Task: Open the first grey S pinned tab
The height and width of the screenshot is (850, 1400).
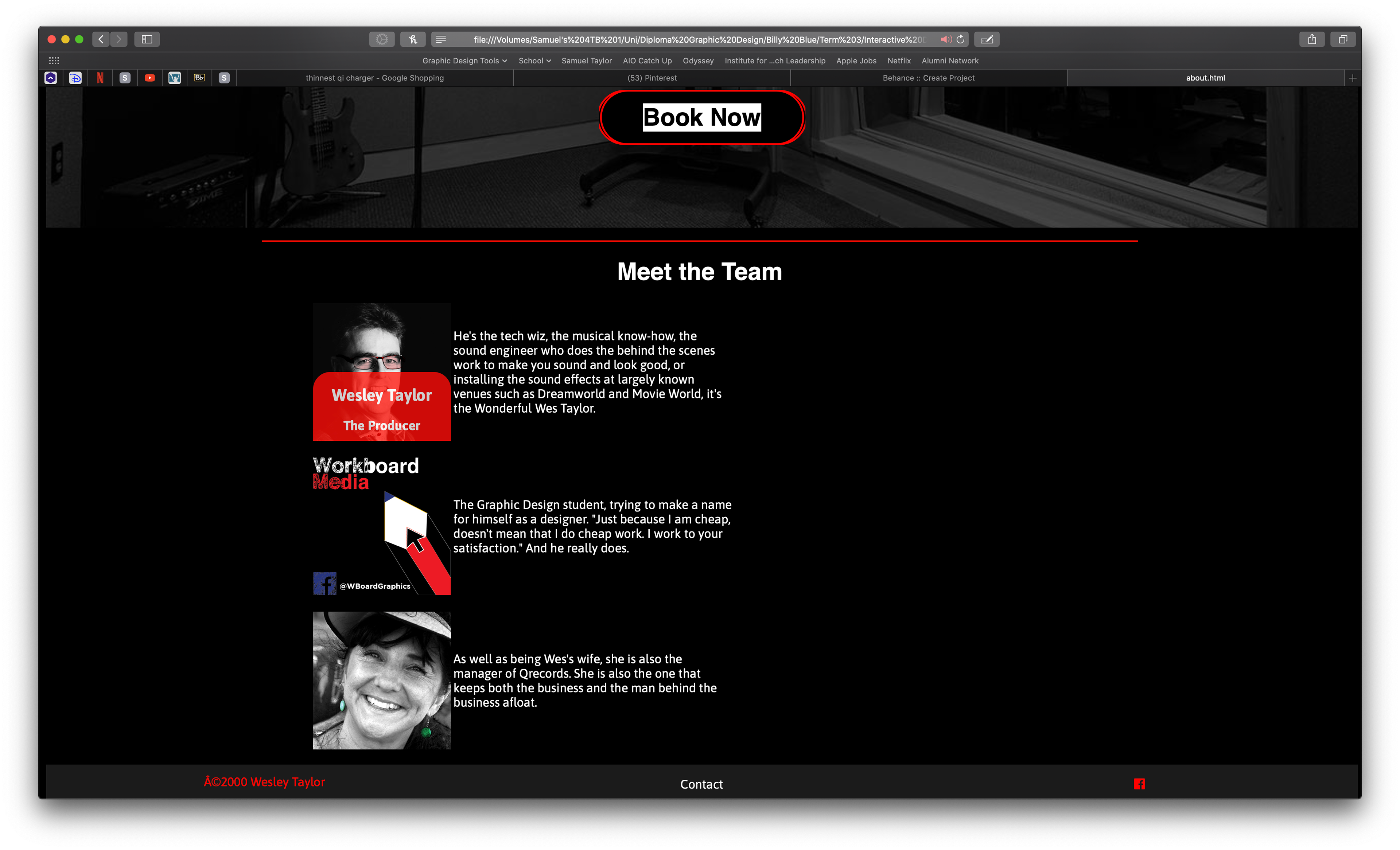Action: click(x=125, y=78)
